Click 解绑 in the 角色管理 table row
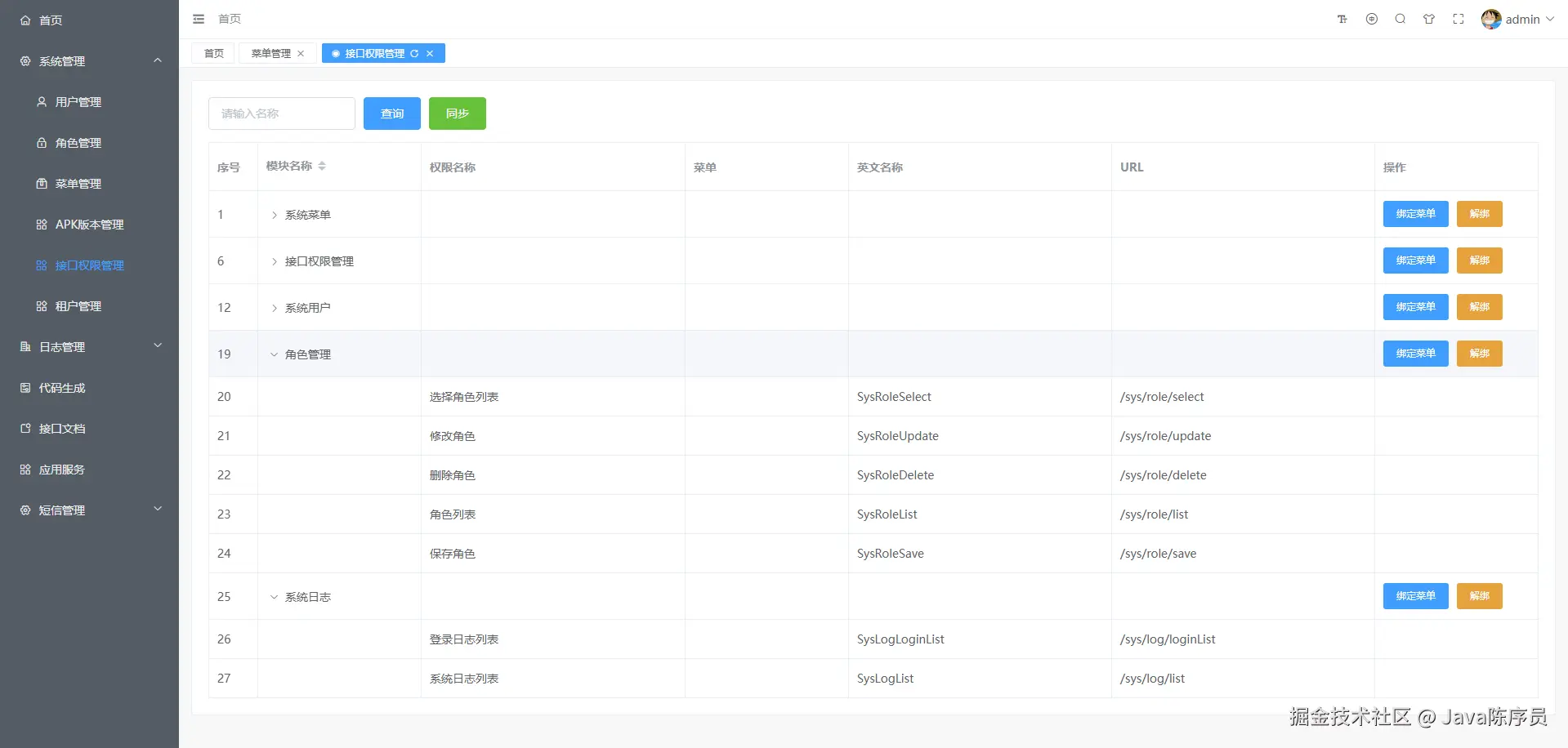Viewport: 1568px width, 748px height. [1480, 354]
